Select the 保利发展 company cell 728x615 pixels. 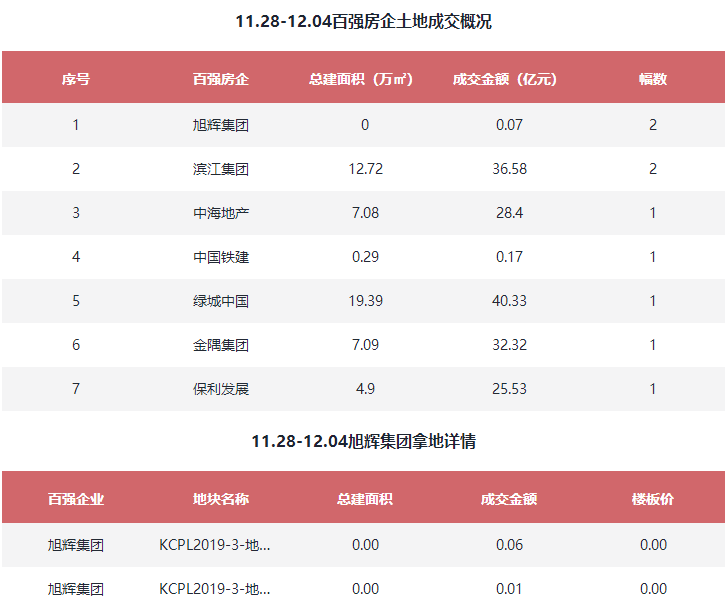pos(220,389)
